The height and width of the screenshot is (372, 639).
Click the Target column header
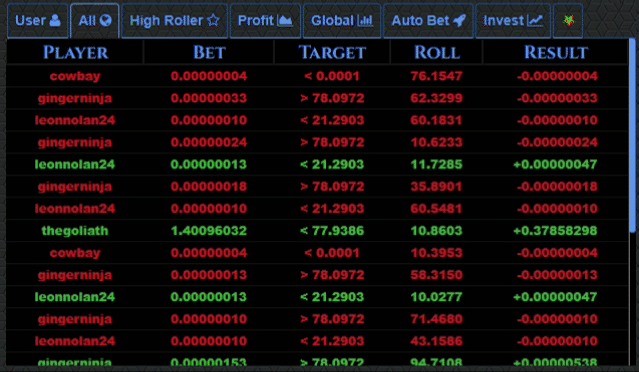(x=332, y=52)
